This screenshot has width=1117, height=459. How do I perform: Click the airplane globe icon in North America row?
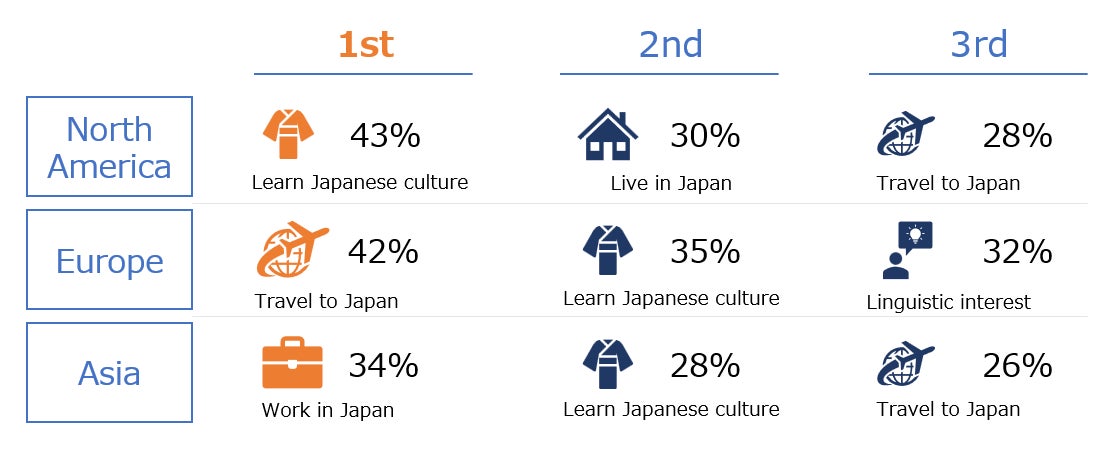tap(905, 136)
